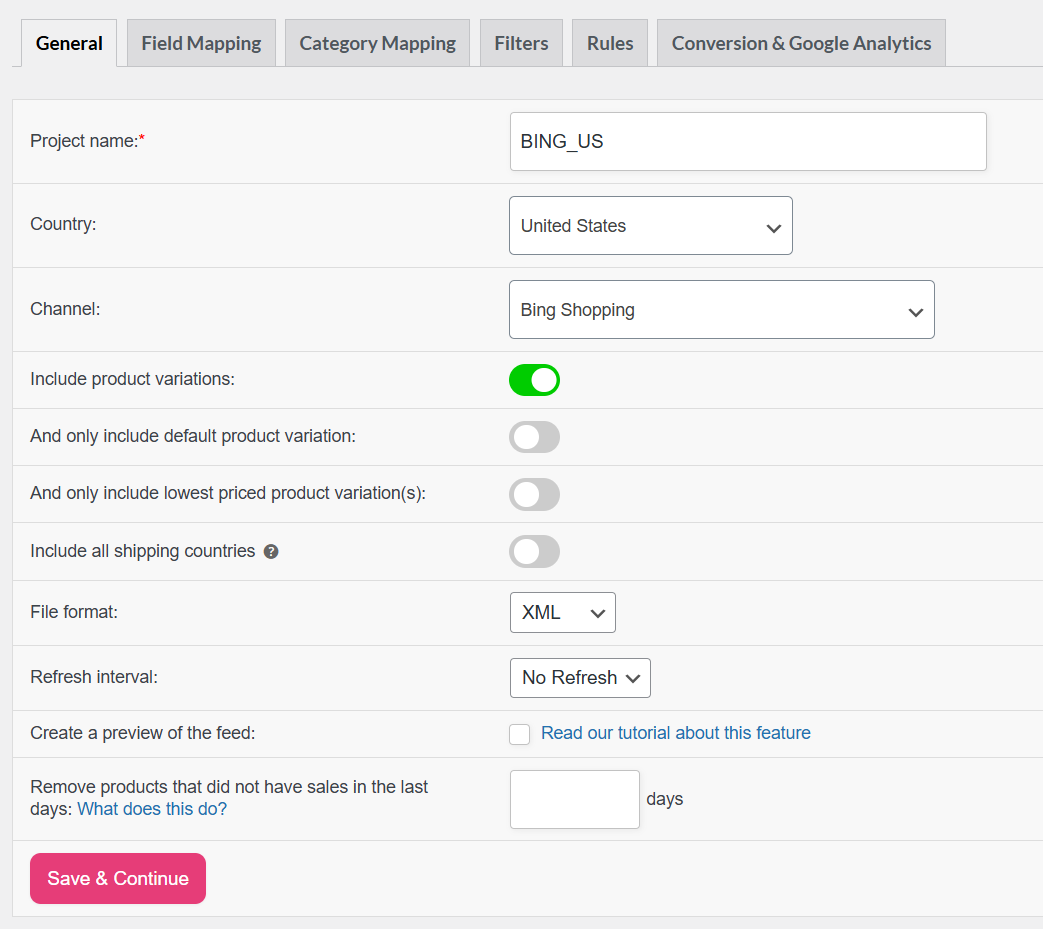Open the Country dropdown
The width and height of the screenshot is (1043, 929).
coord(650,226)
